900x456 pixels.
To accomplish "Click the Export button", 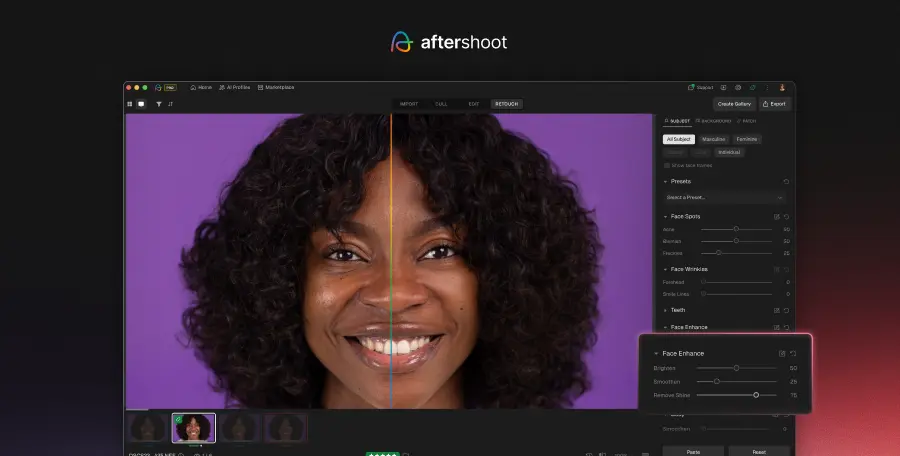I will coord(774,104).
